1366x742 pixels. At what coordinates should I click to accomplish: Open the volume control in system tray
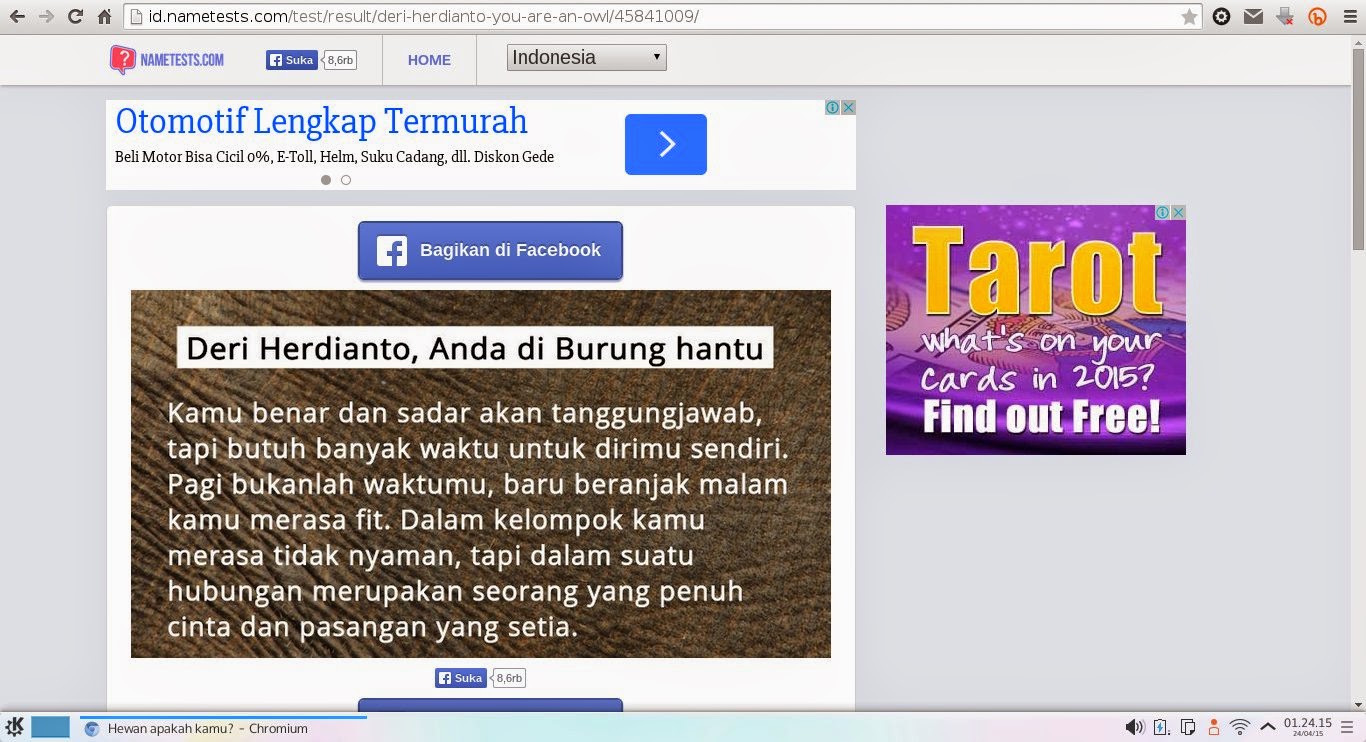[x=1135, y=727]
